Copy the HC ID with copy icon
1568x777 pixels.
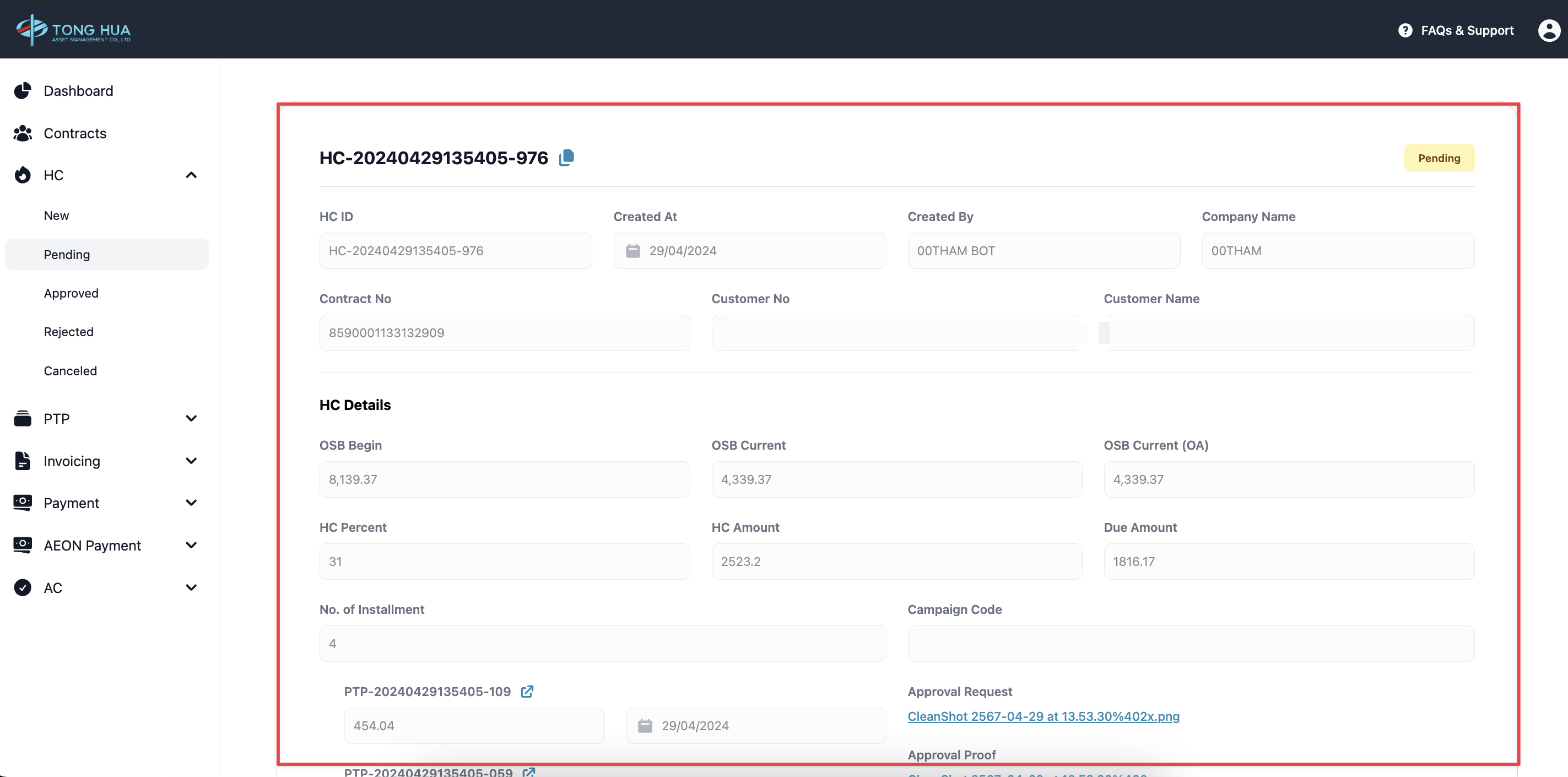[566, 158]
